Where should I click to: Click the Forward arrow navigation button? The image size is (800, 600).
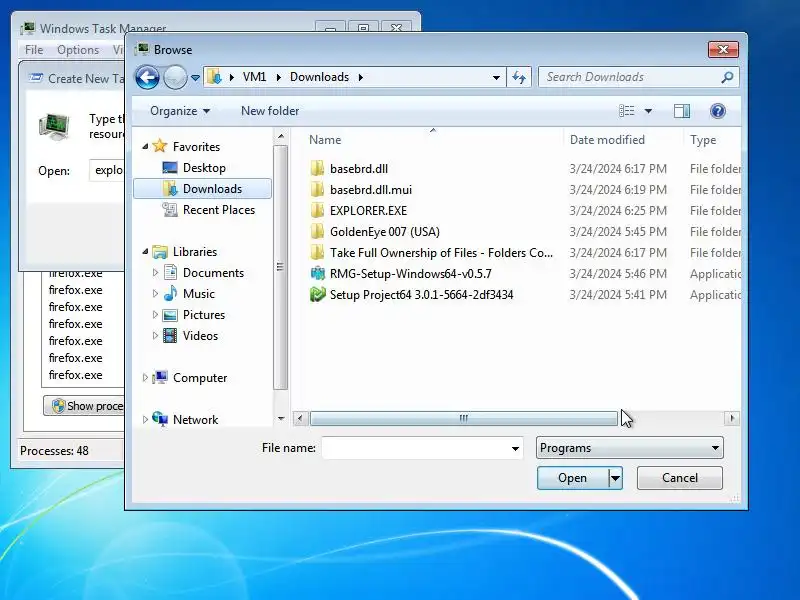click(x=175, y=78)
